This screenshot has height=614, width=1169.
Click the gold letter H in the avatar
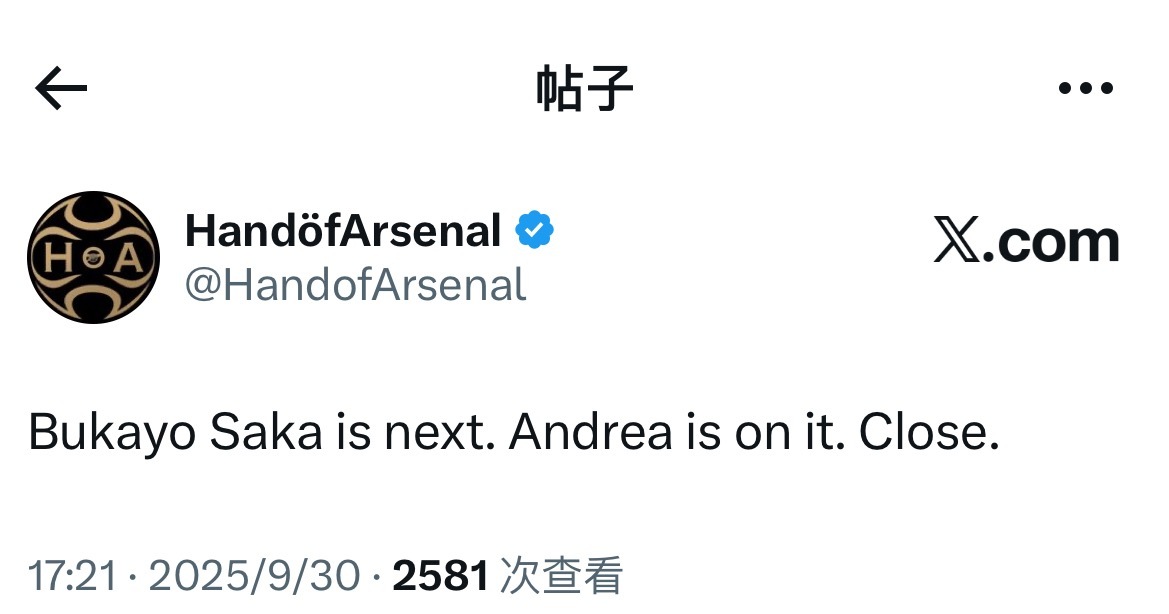(x=58, y=258)
